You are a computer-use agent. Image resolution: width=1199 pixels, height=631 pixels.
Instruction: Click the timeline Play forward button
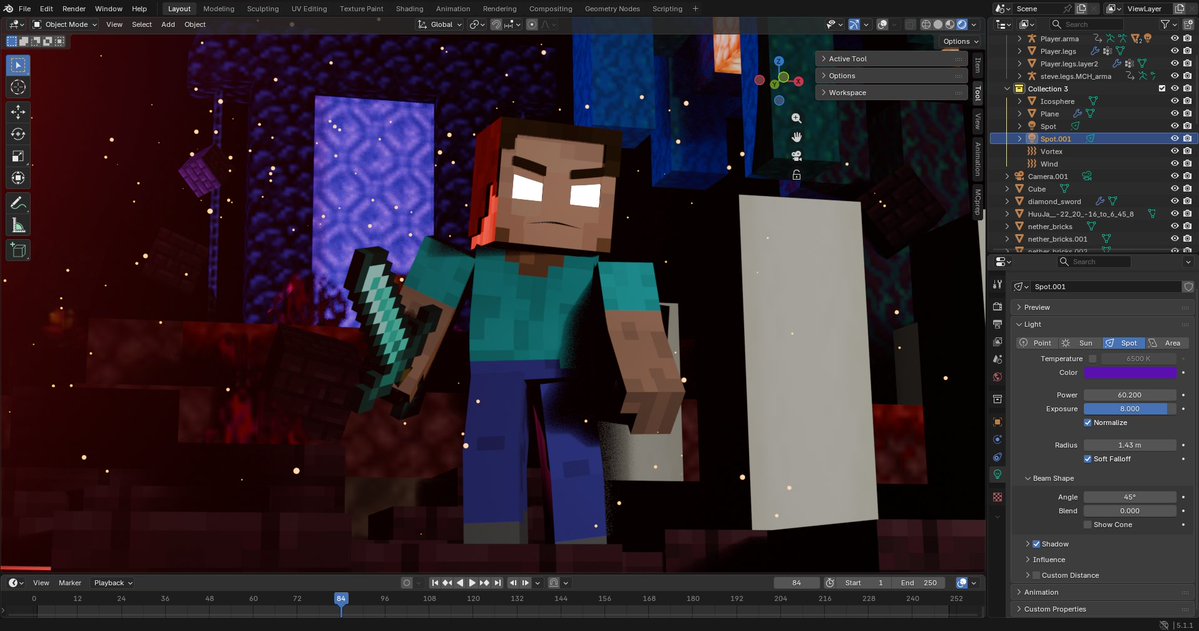click(x=472, y=583)
